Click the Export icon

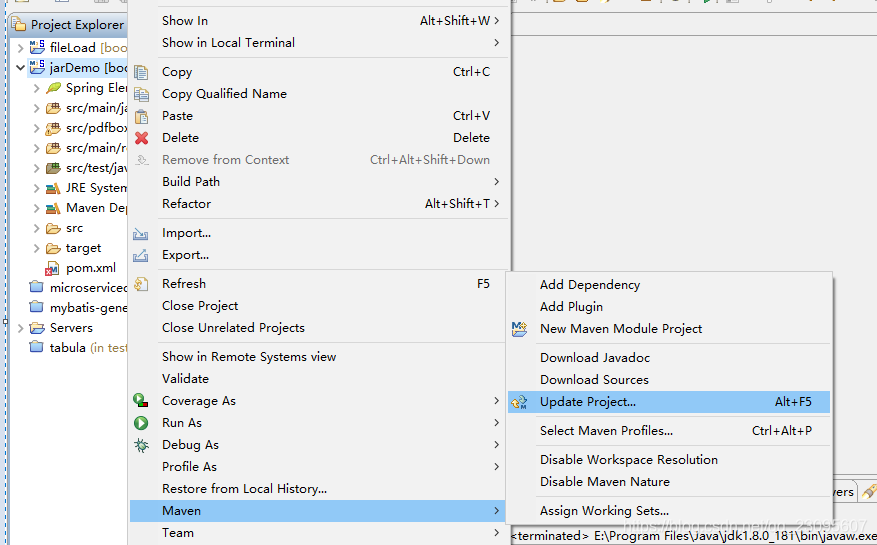click(140, 255)
